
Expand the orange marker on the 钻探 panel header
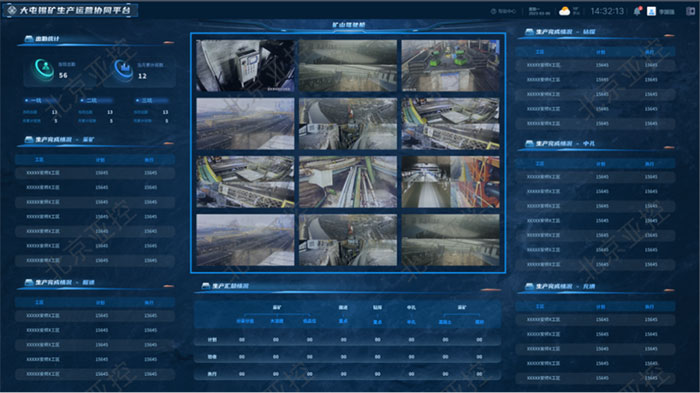pos(669,35)
